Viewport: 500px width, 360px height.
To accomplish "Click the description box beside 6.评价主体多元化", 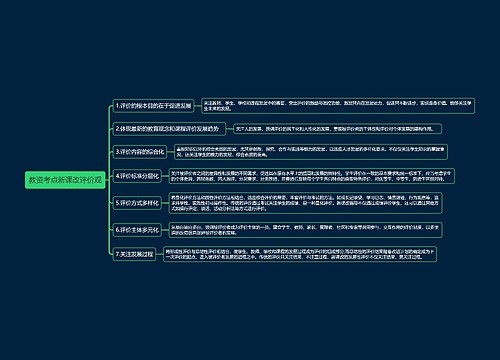I will pyautogui.click(x=305, y=230).
